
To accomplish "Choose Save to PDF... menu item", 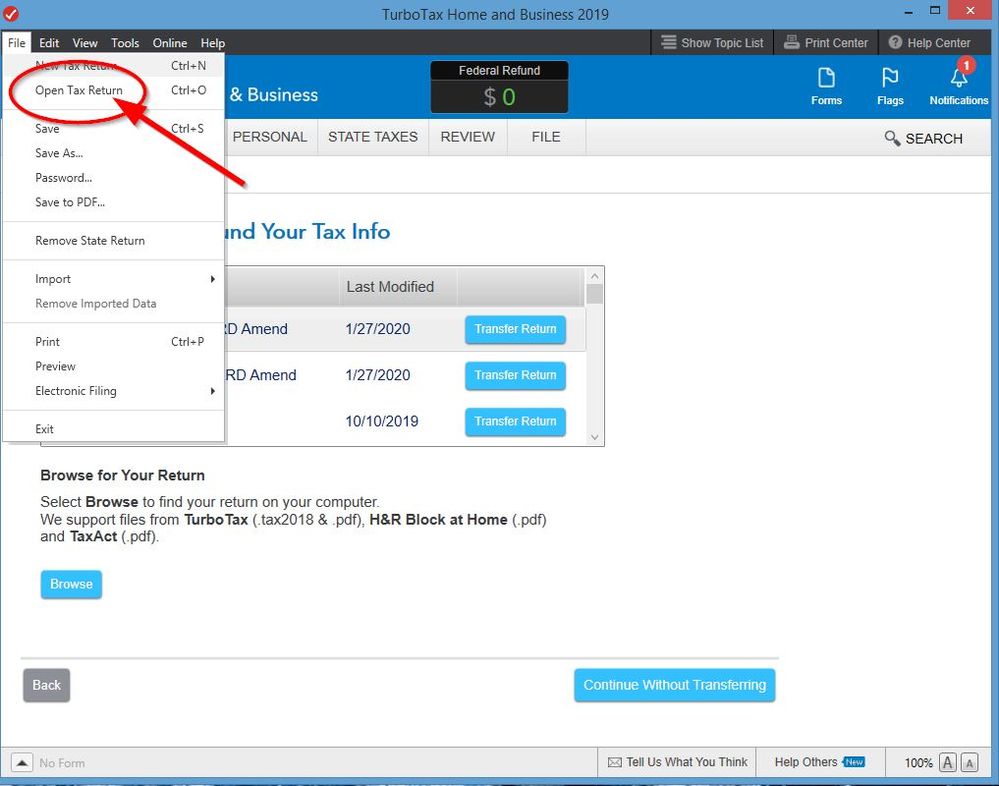I will [113, 202].
